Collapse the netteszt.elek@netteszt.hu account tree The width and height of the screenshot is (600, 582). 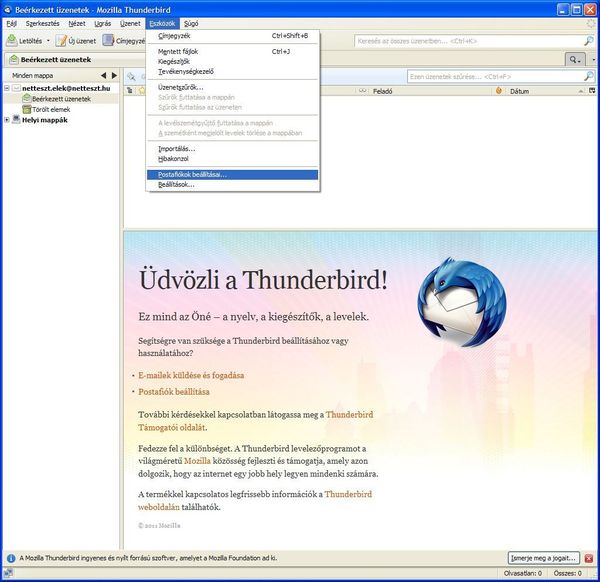pos(7,89)
